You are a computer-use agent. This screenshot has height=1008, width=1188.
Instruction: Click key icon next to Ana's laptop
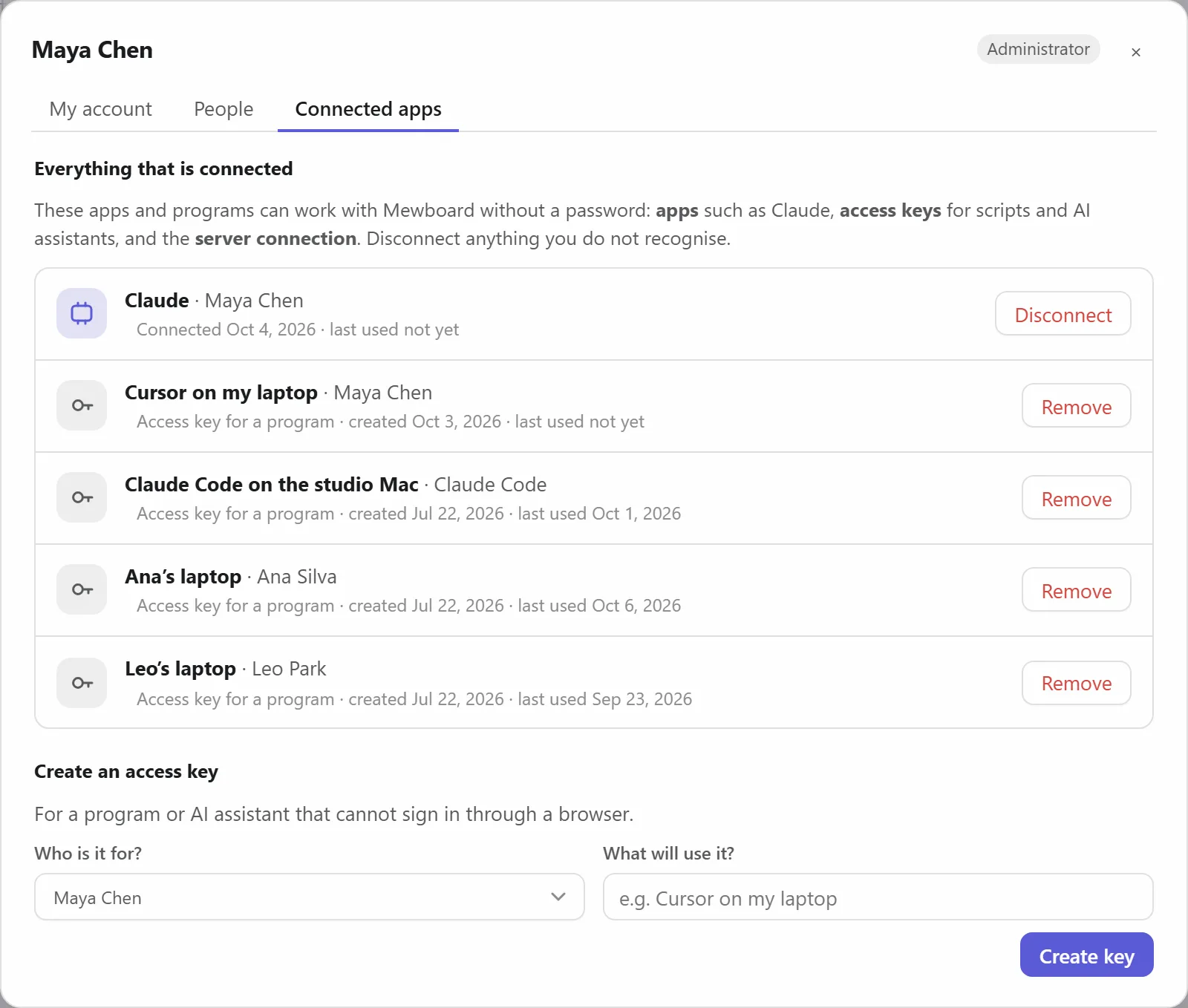click(x=82, y=589)
